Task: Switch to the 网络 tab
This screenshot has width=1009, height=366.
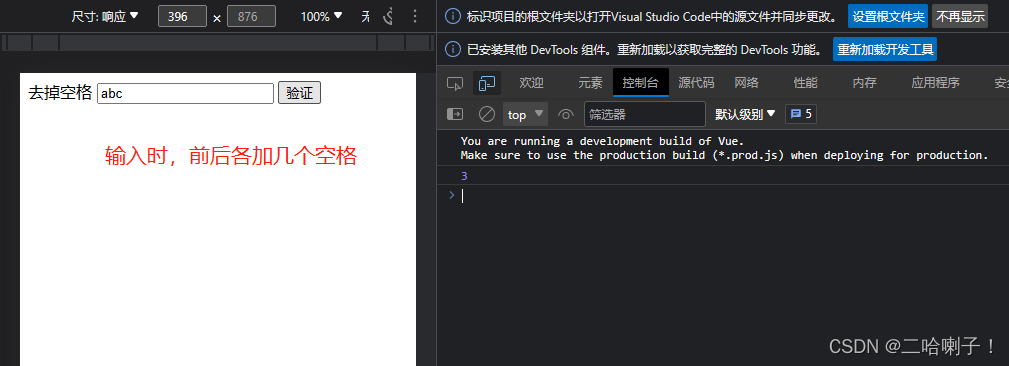Action: click(746, 82)
